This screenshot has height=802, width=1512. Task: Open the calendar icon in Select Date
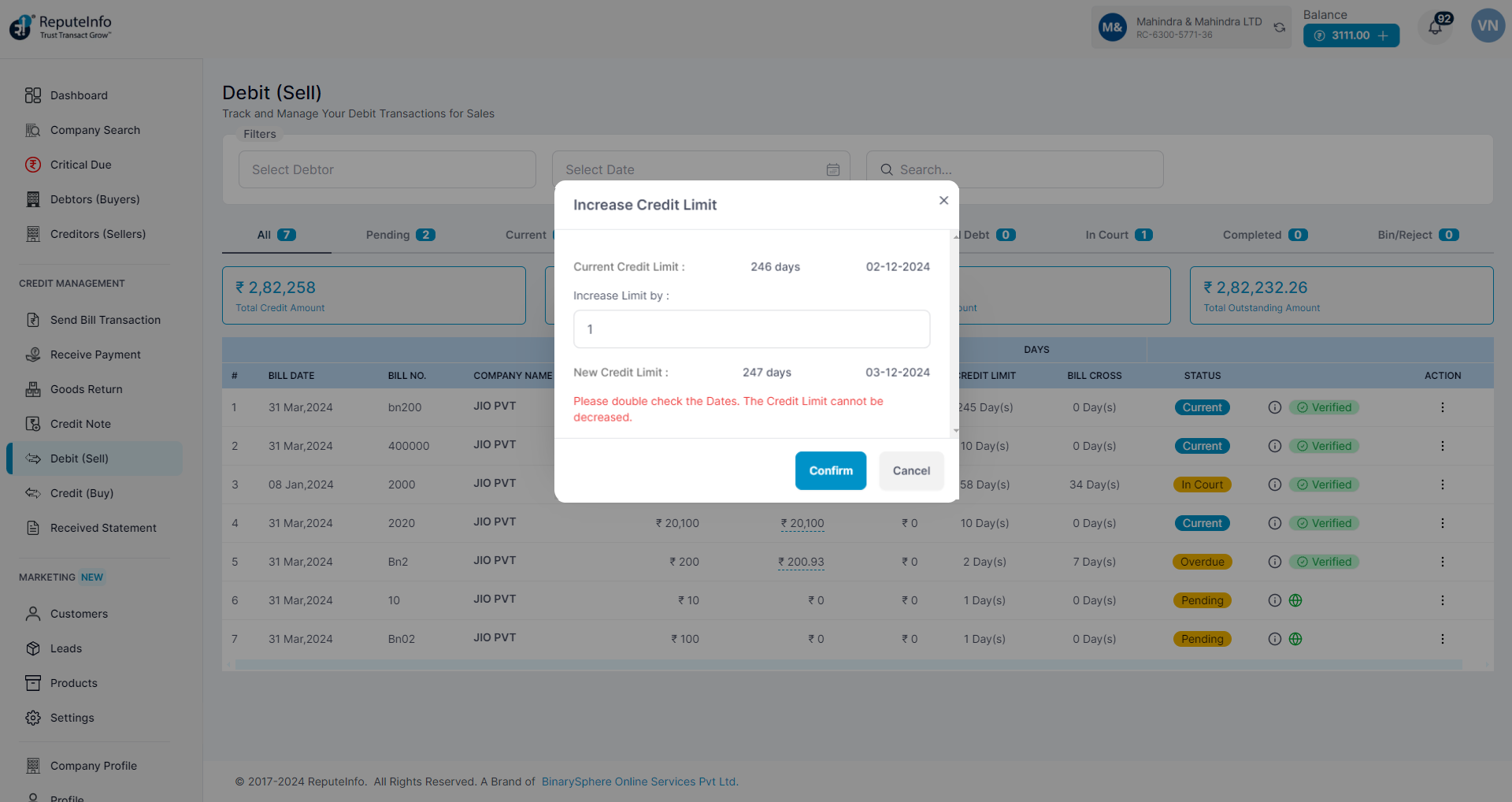[832, 169]
